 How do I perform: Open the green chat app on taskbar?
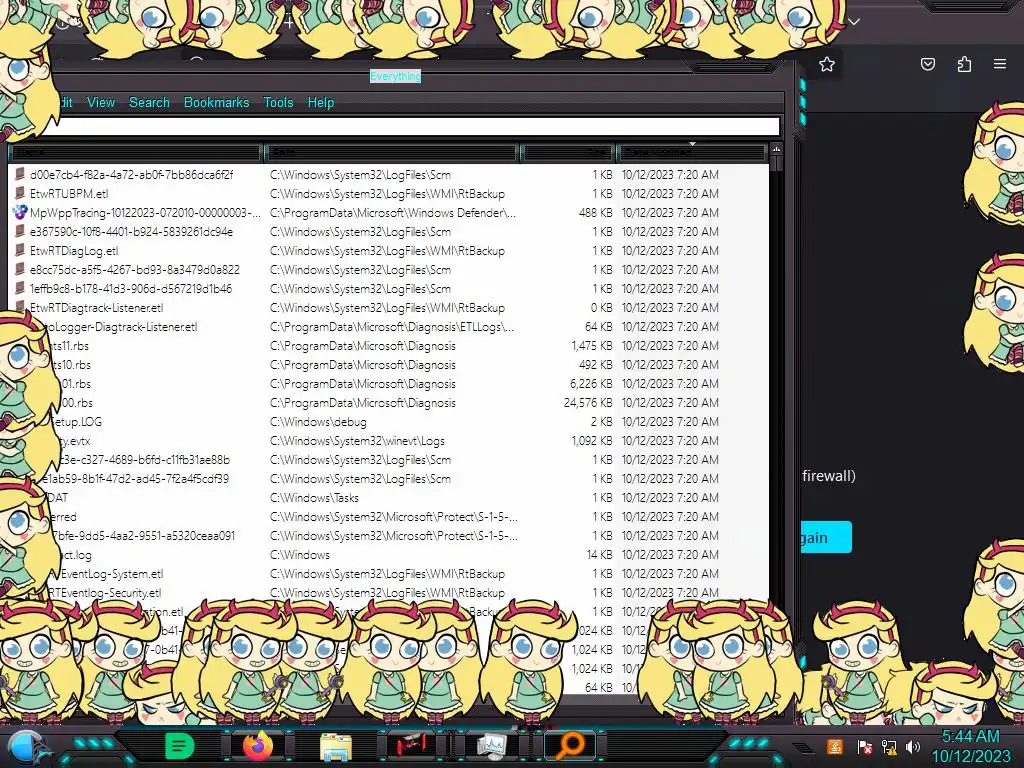tap(179, 746)
